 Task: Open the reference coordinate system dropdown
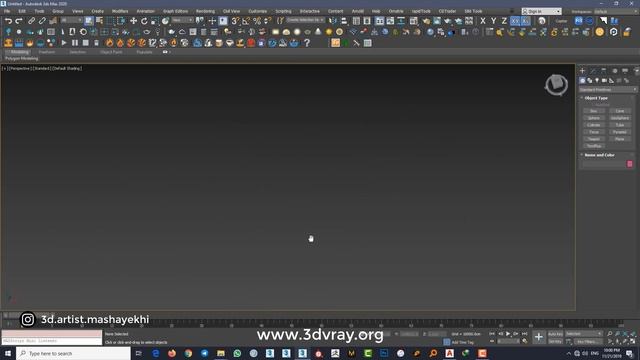point(182,20)
